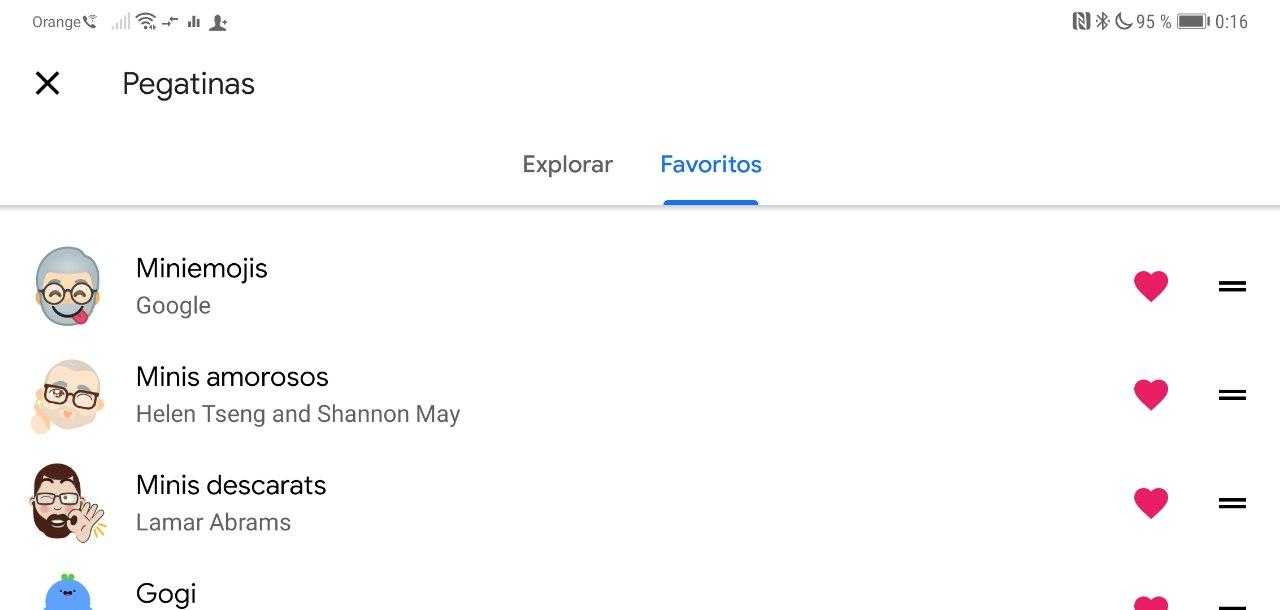Toggle the heart for Minis amorosos

click(1150, 394)
